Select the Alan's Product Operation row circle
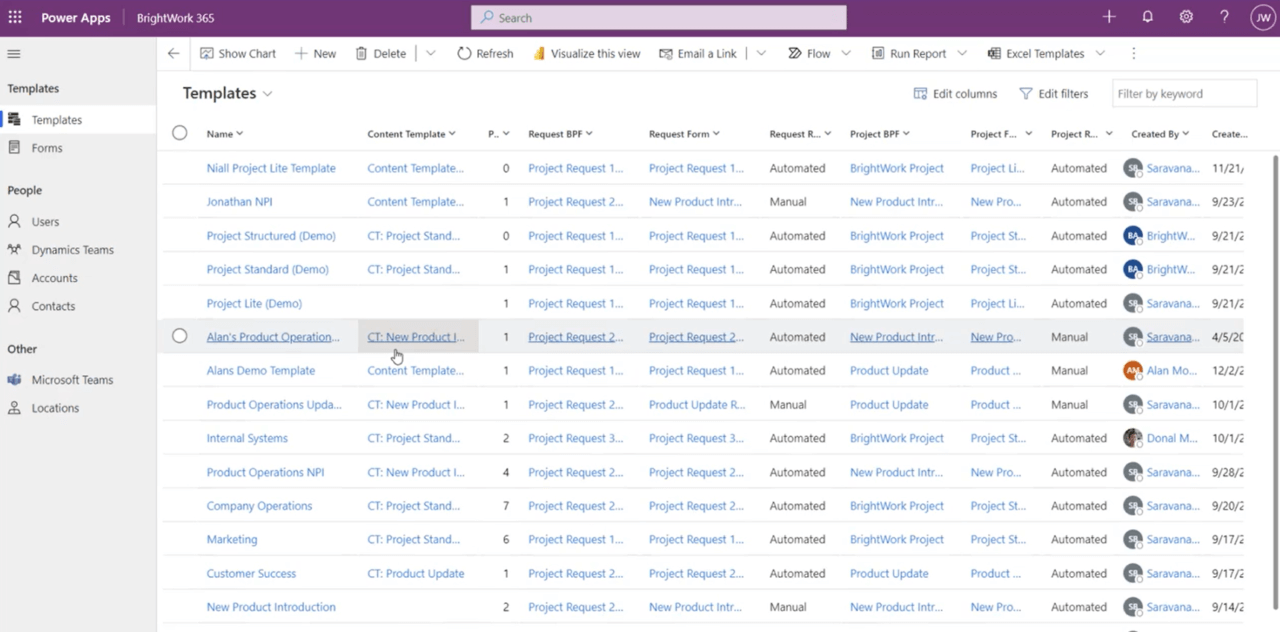1280x632 pixels. coord(179,336)
